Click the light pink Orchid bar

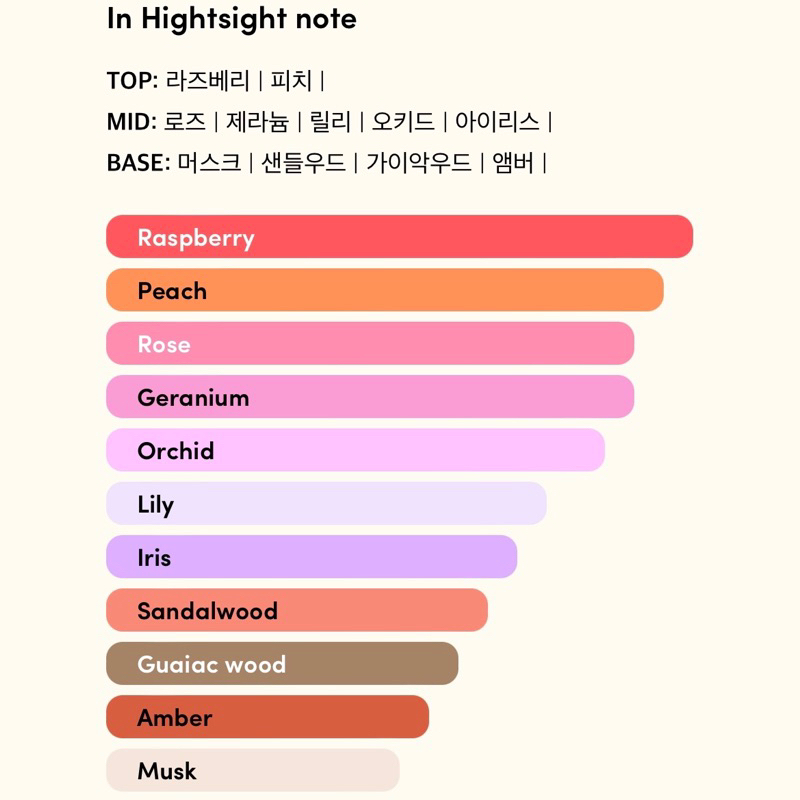tap(355, 450)
